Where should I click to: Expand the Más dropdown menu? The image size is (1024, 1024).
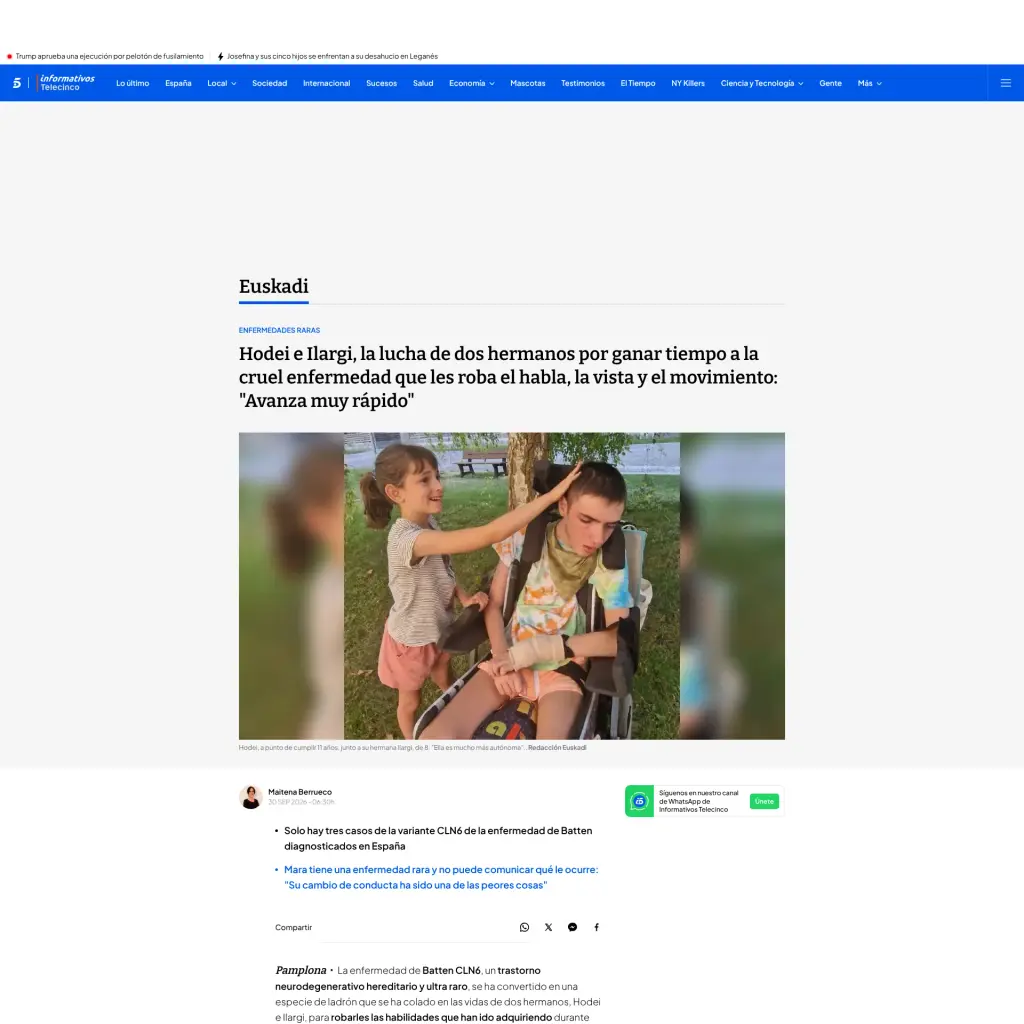pyautogui.click(x=869, y=83)
